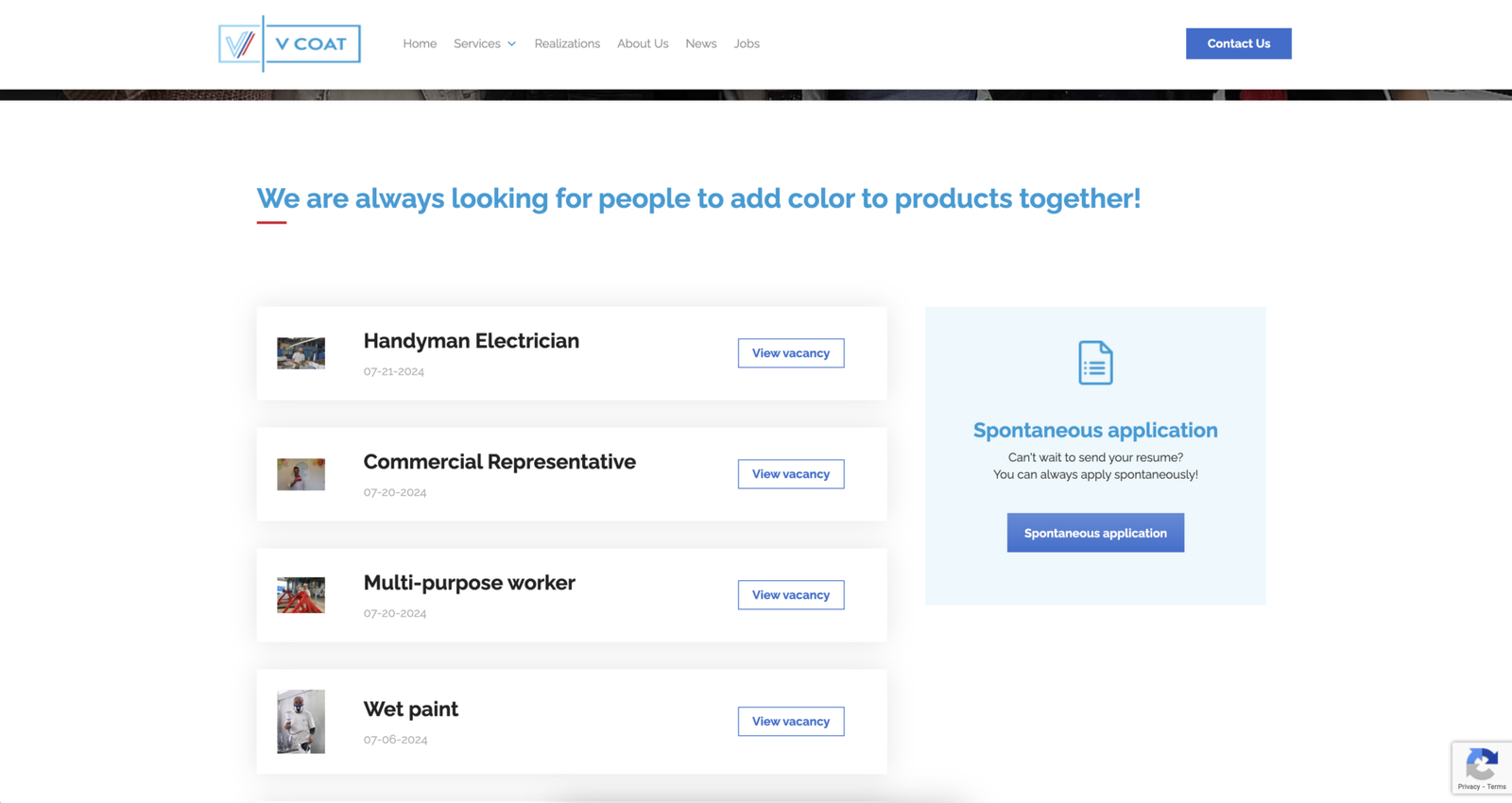Click the reCAPTCHA Privacy link
Image resolution: width=1512 pixels, height=803 pixels.
pyautogui.click(x=1469, y=787)
